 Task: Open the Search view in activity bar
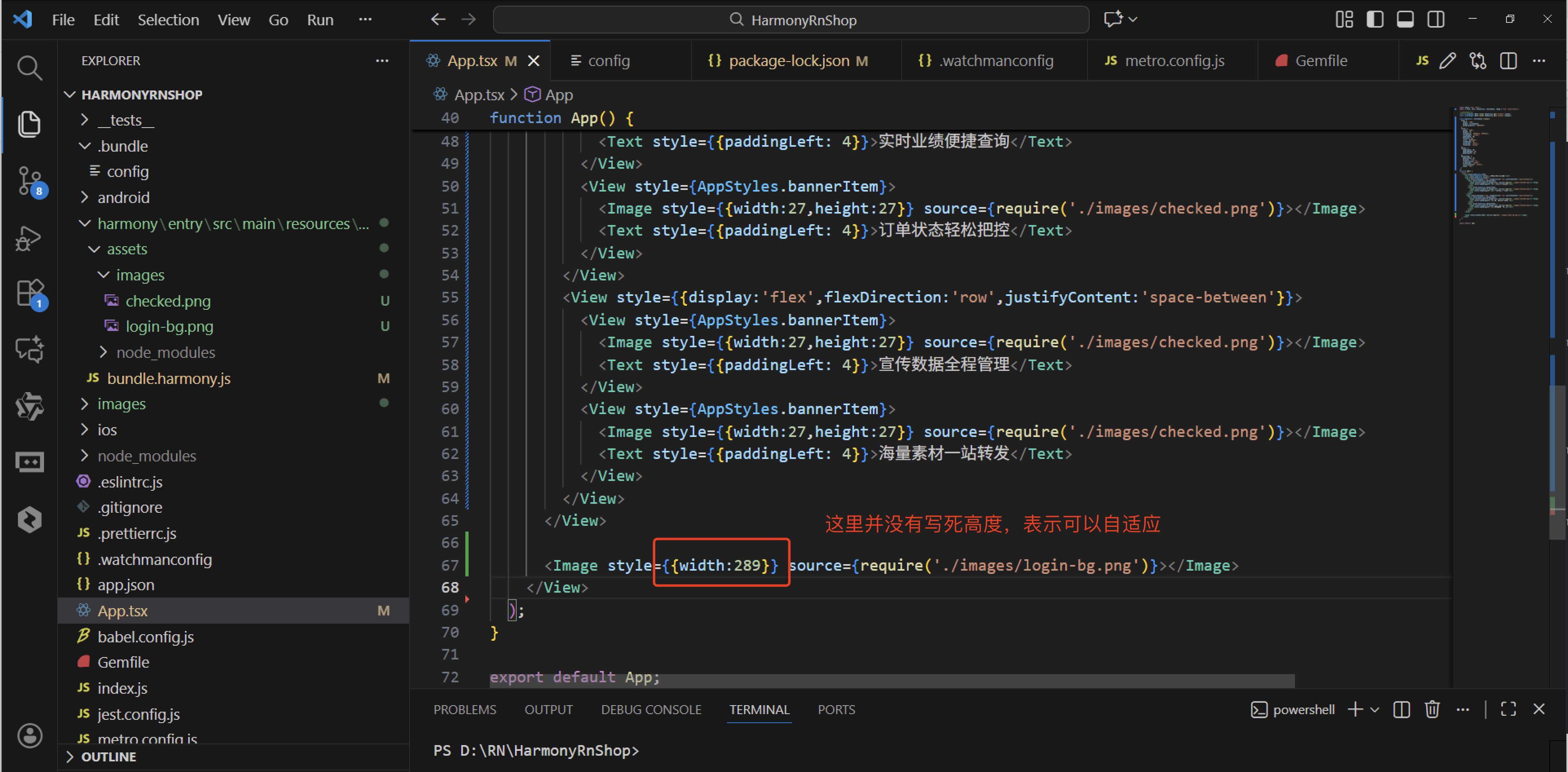(29, 68)
